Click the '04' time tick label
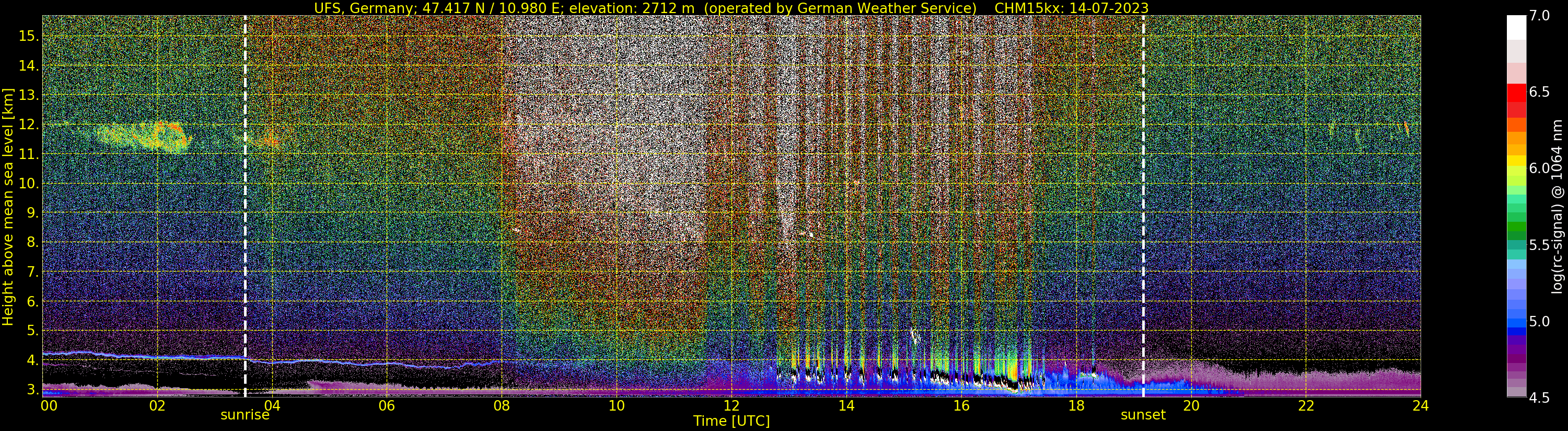The image size is (1568, 431). tap(272, 405)
